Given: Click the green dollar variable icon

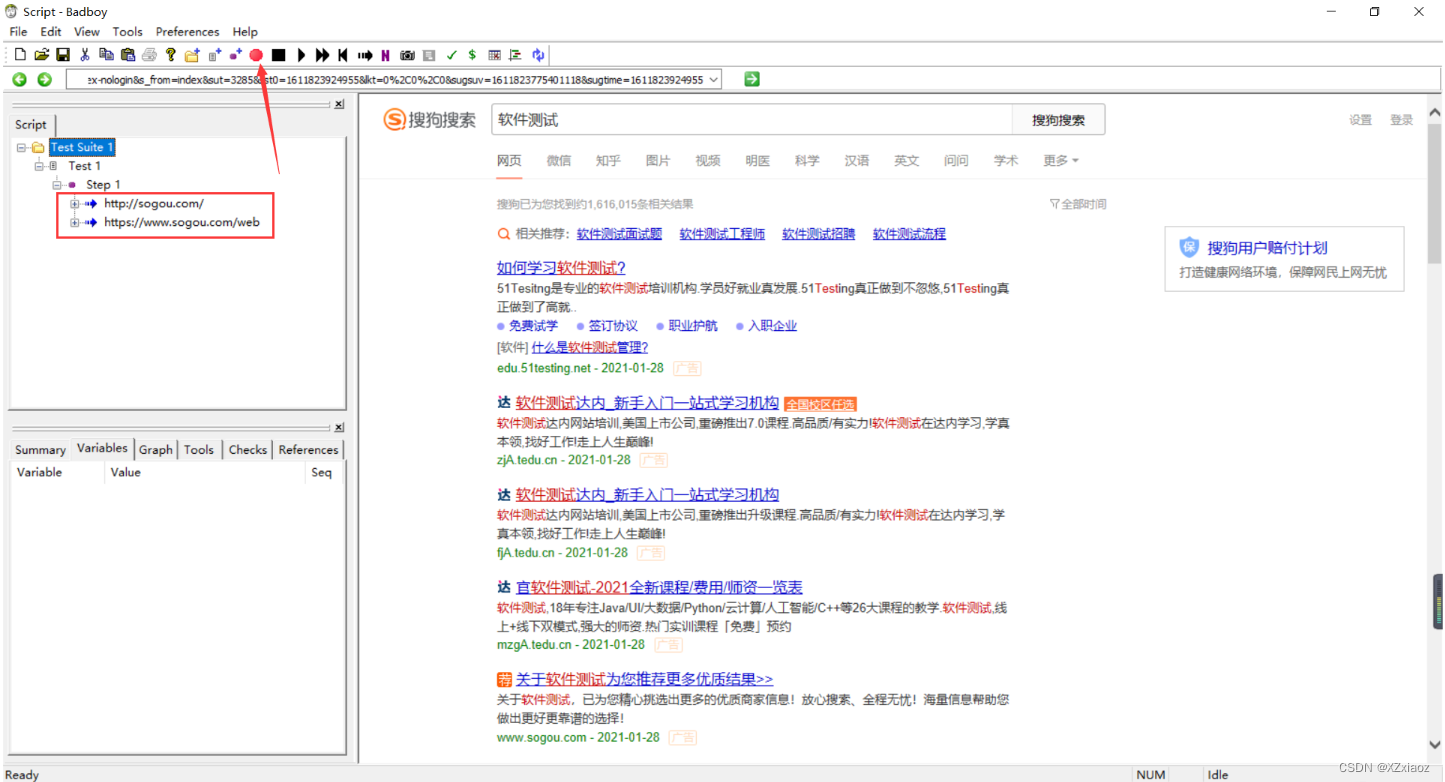Looking at the screenshot, I should (x=472, y=55).
